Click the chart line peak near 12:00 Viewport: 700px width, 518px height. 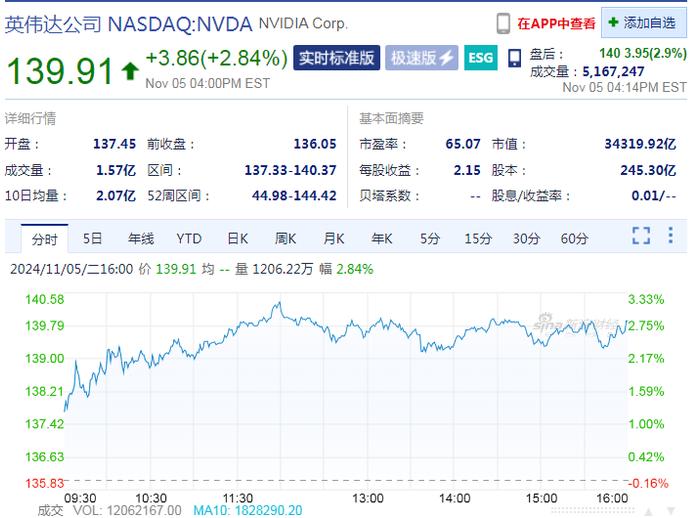(279, 303)
